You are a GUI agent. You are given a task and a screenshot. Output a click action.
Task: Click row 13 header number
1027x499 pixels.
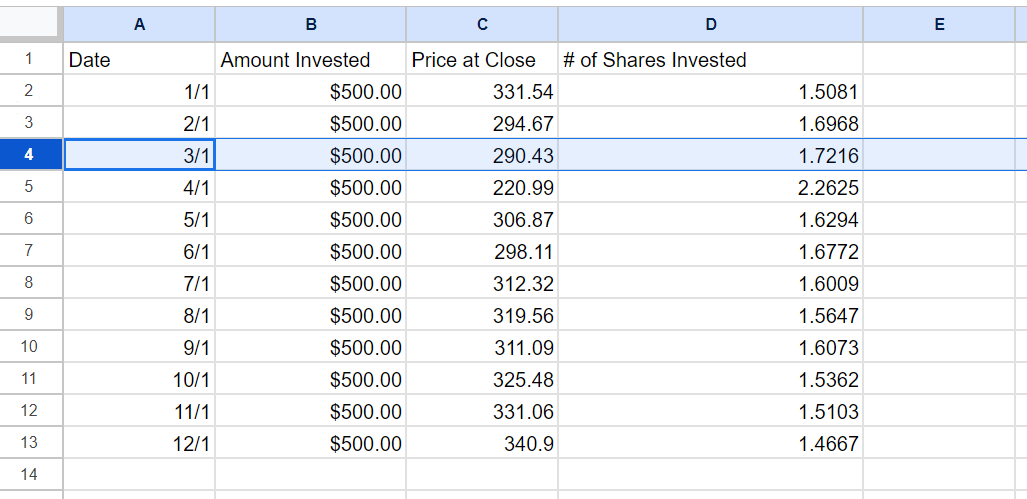(31, 443)
